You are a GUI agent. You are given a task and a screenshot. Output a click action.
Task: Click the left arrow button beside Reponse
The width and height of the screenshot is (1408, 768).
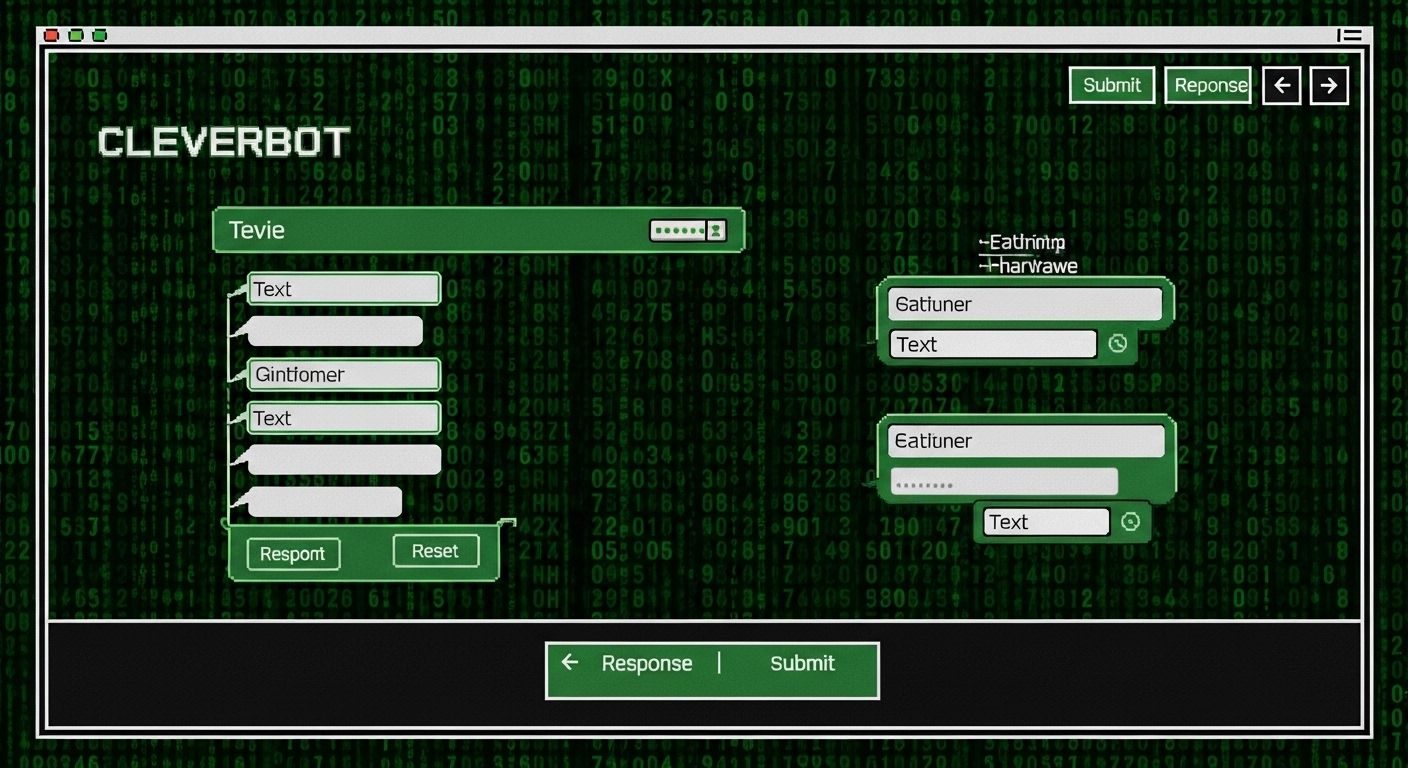[1282, 86]
